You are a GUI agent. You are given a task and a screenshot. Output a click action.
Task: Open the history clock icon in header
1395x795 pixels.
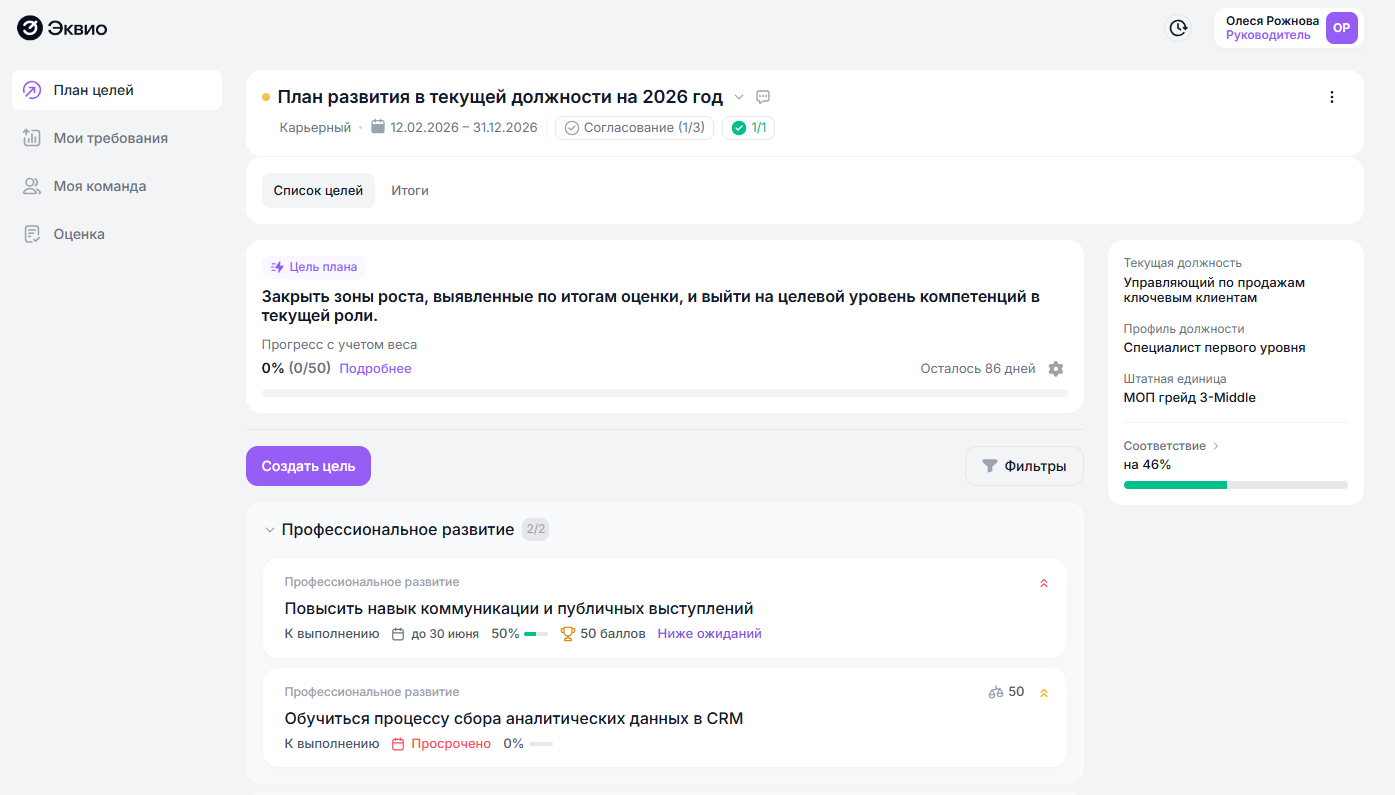pos(1179,28)
